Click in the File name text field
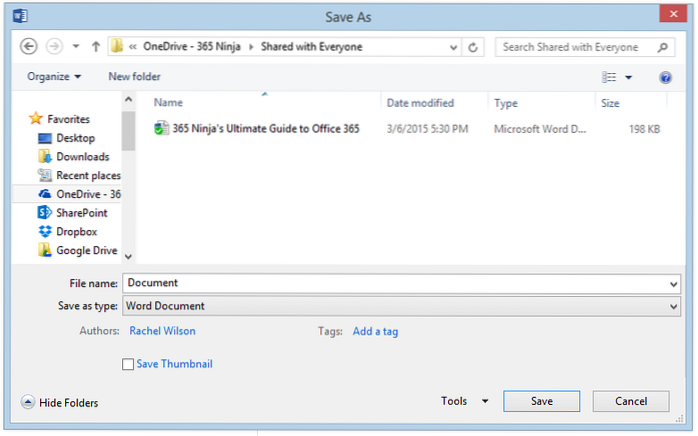The width and height of the screenshot is (698, 436). 390,284
